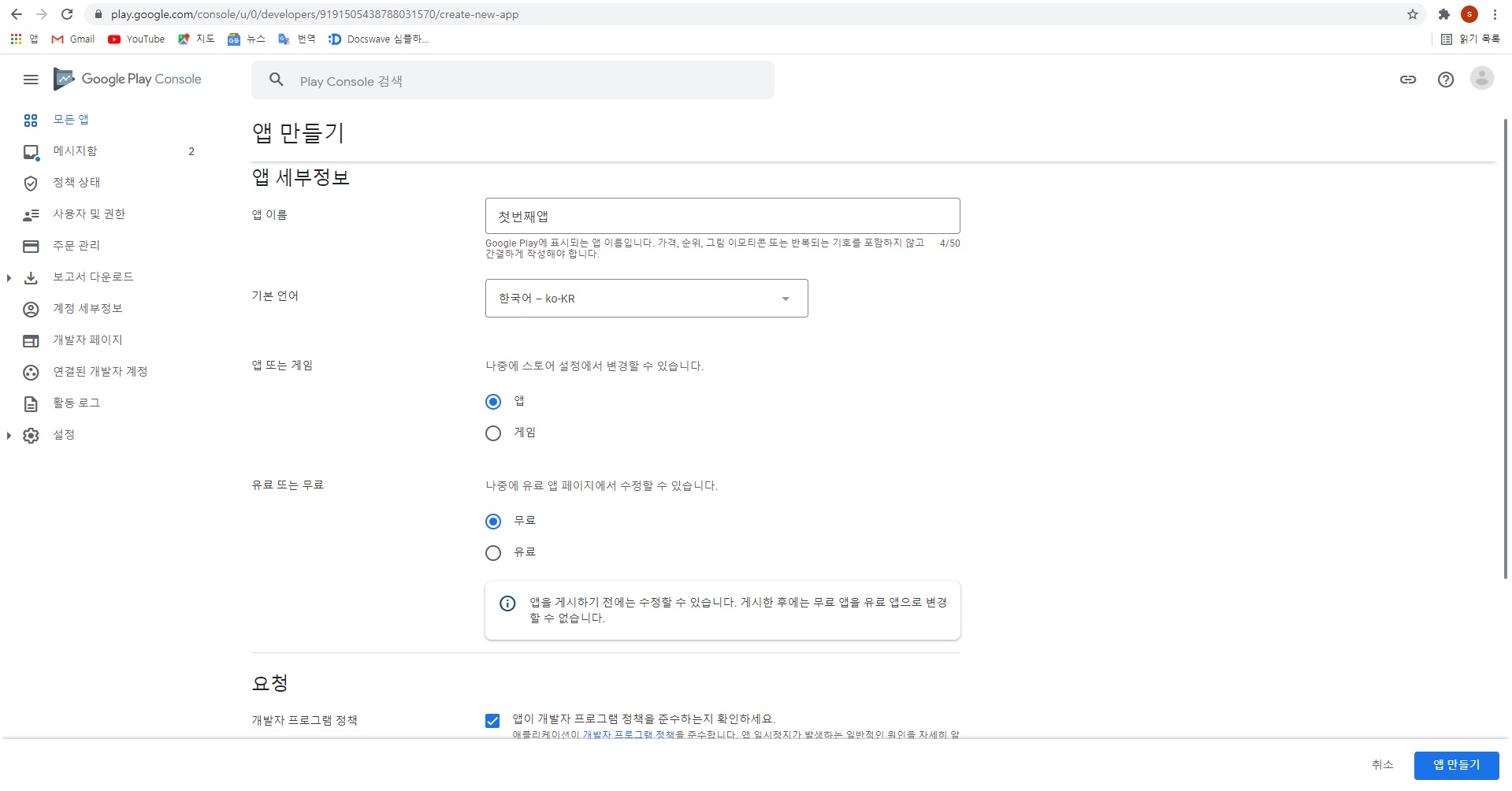Bookmark this page with star icon
The height and width of the screenshot is (791, 1512).
coord(1413,14)
